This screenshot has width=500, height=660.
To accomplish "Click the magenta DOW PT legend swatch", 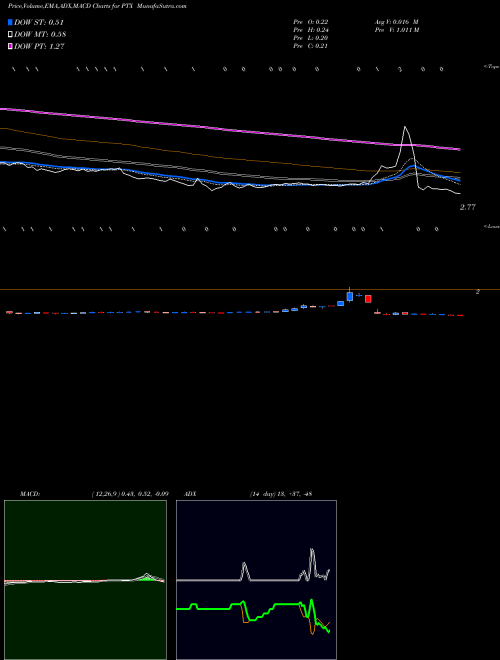I will click(x=11, y=46).
